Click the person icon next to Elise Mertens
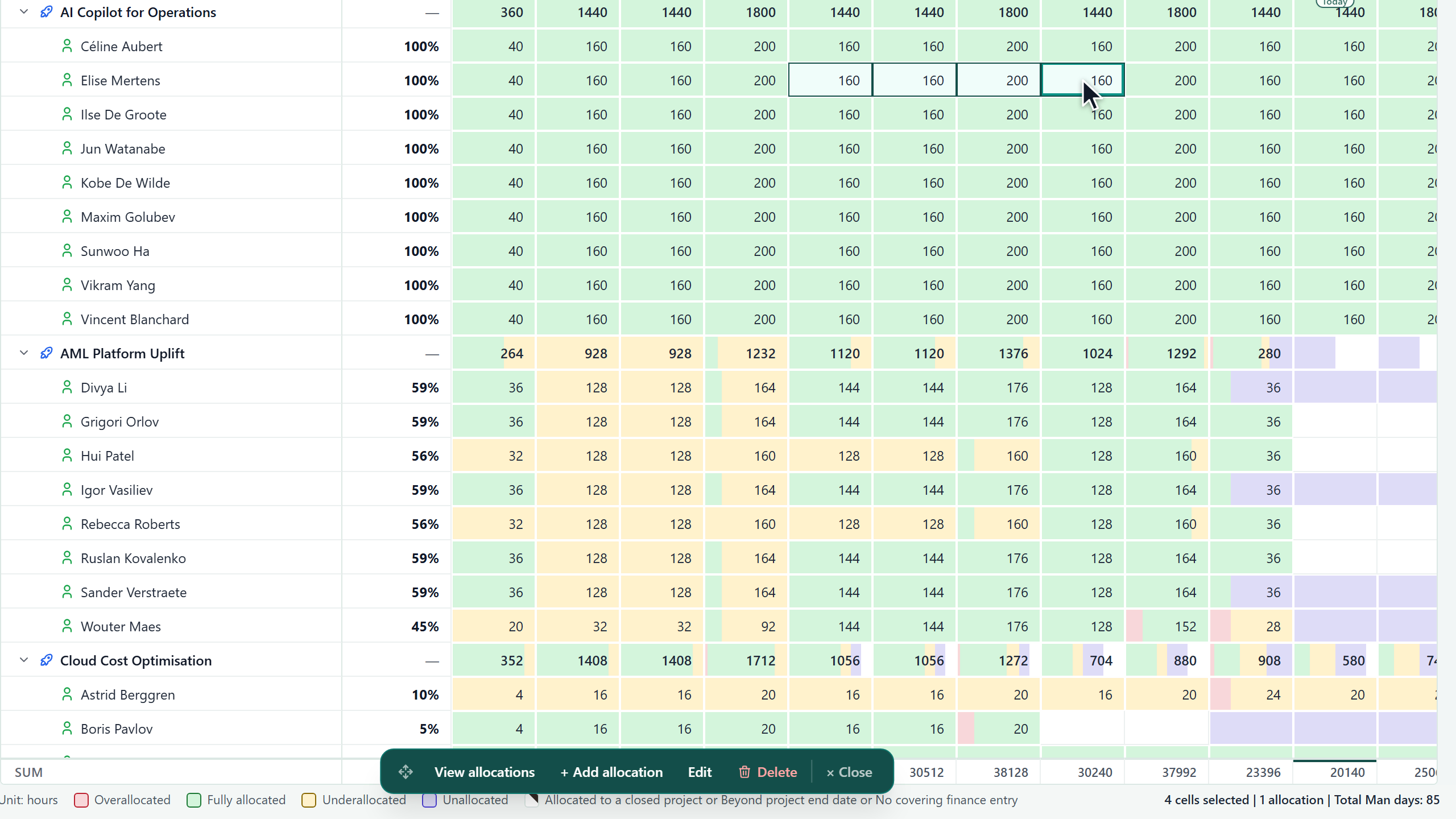The image size is (1456, 819). 67,80
